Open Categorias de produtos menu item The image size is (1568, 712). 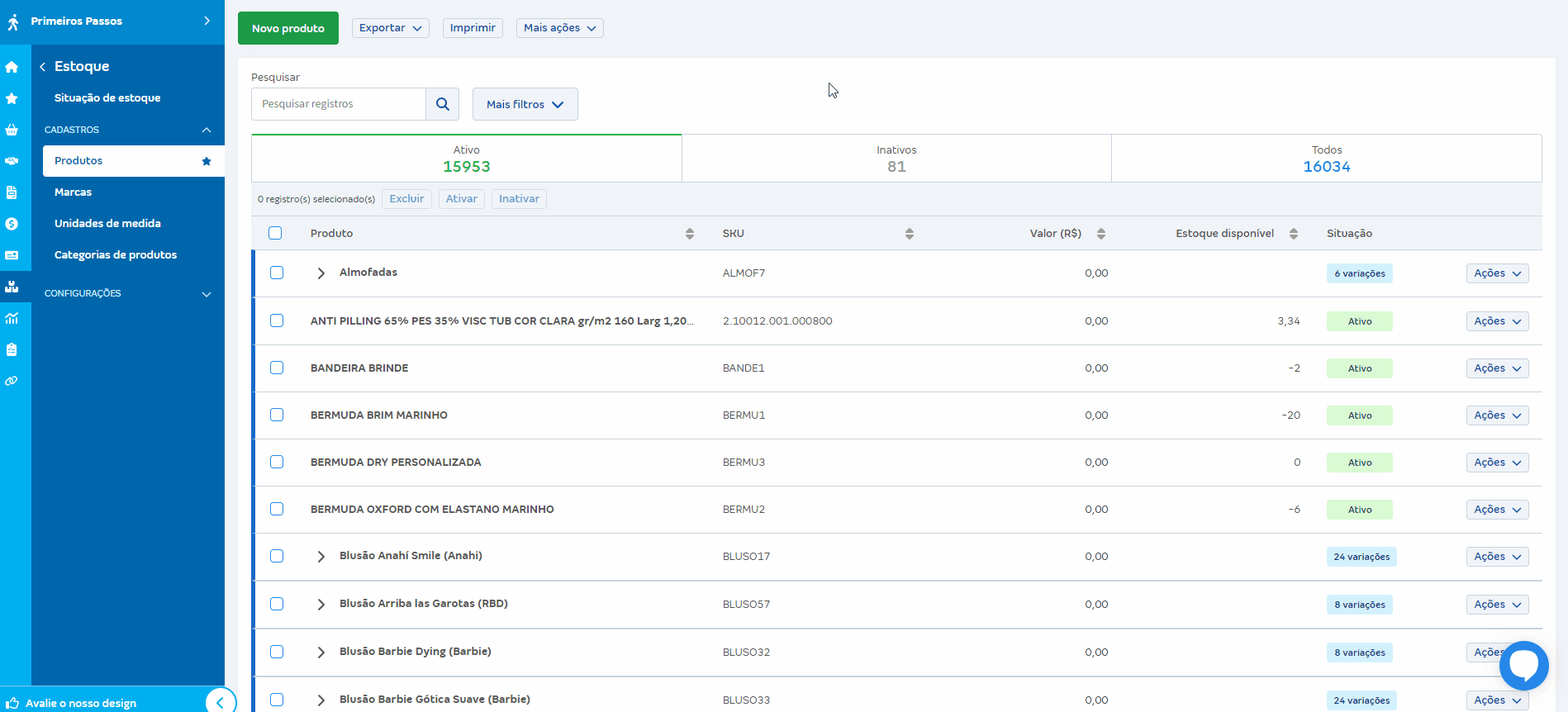pos(116,254)
